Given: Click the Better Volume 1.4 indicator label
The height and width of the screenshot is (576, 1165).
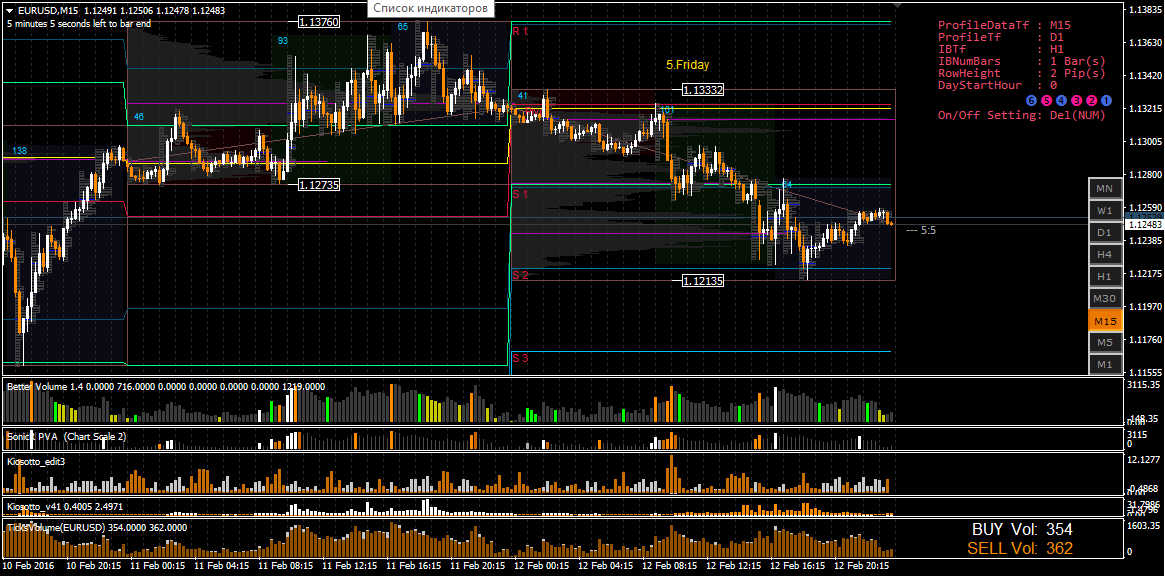Looking at the screenshot, I should [x=166, y=386].
